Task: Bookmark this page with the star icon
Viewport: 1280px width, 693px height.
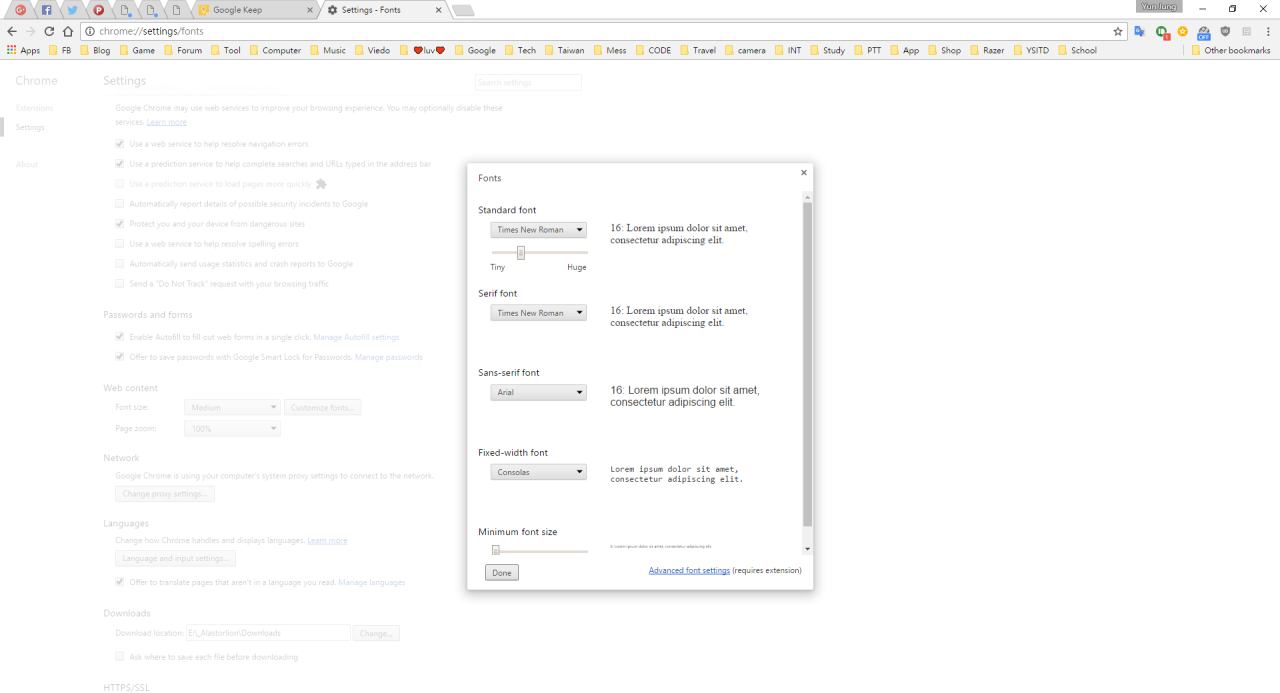Action: 1118,31
